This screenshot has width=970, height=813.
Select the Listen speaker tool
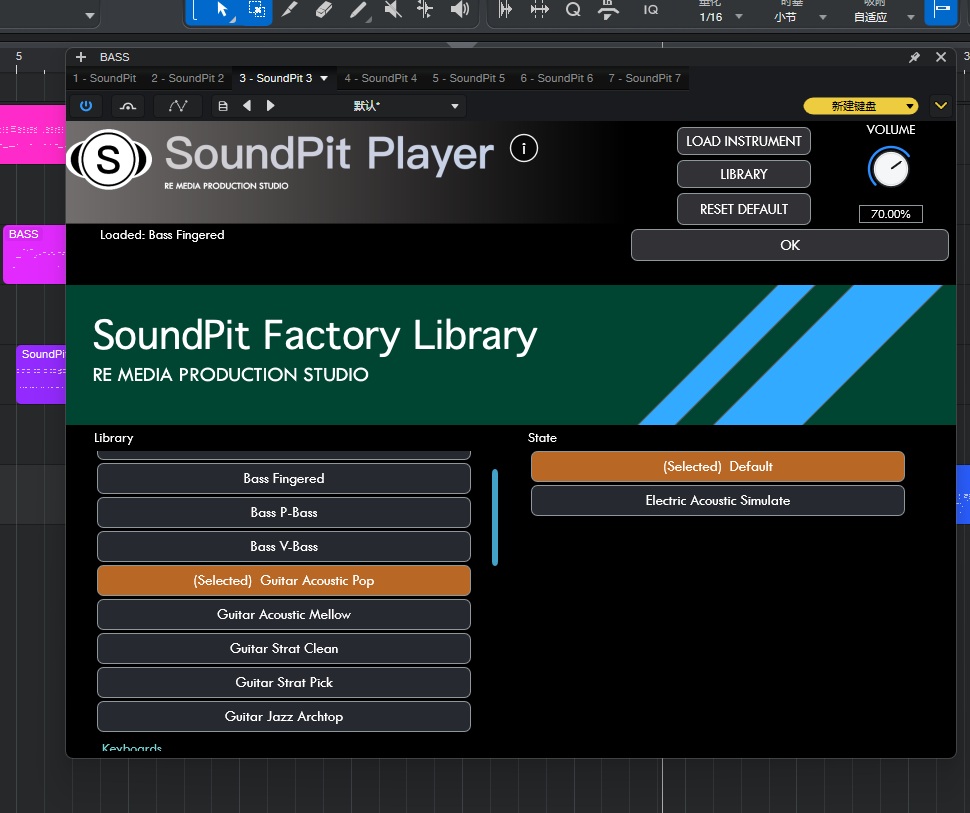pos(460,10)
